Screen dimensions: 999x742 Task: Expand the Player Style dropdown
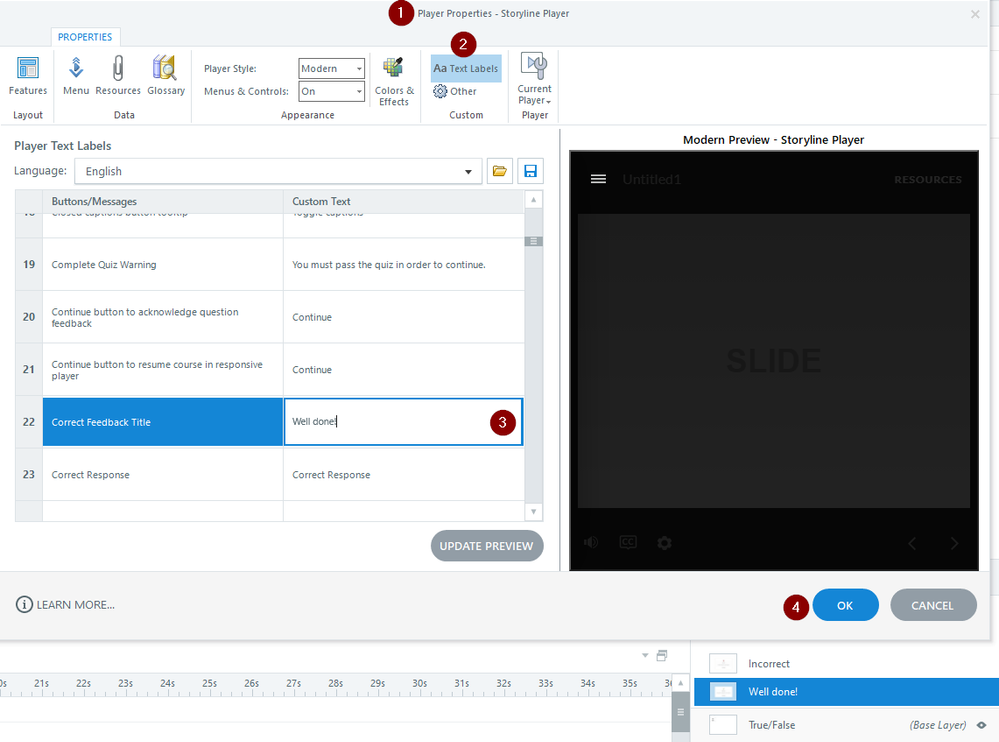point(331,69)
